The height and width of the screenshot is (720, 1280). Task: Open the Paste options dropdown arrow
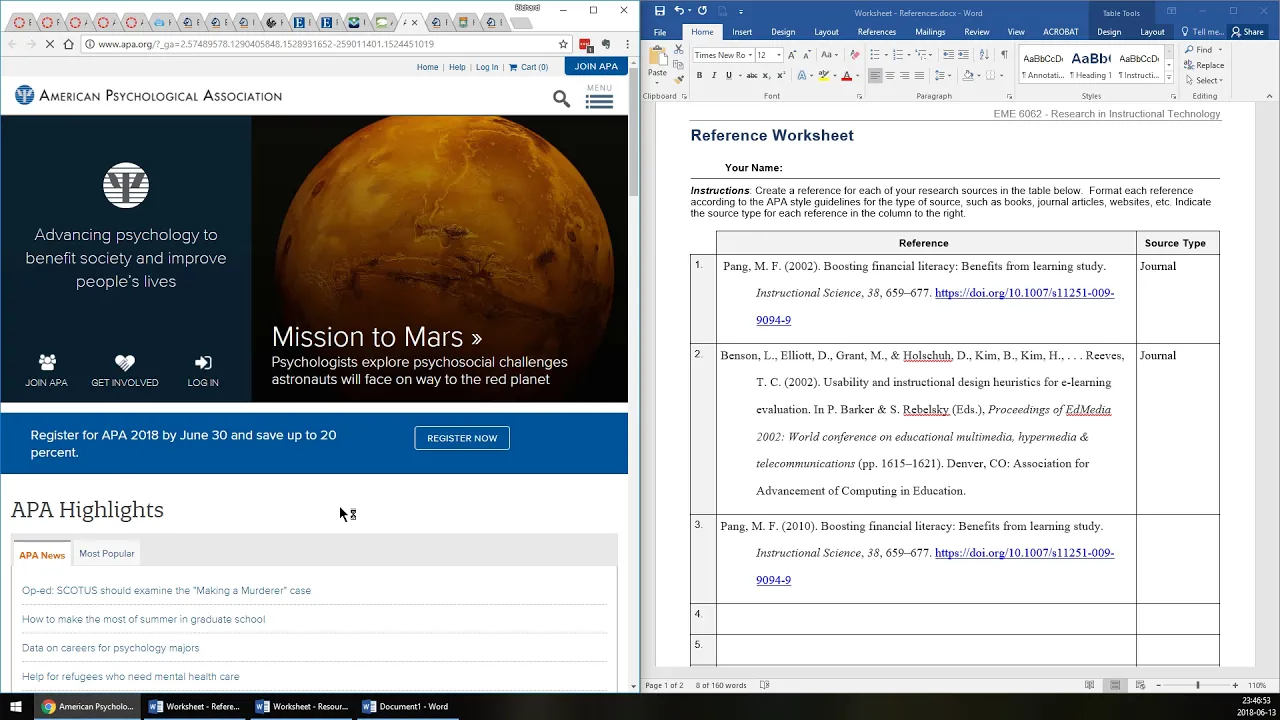pos(657,84)
